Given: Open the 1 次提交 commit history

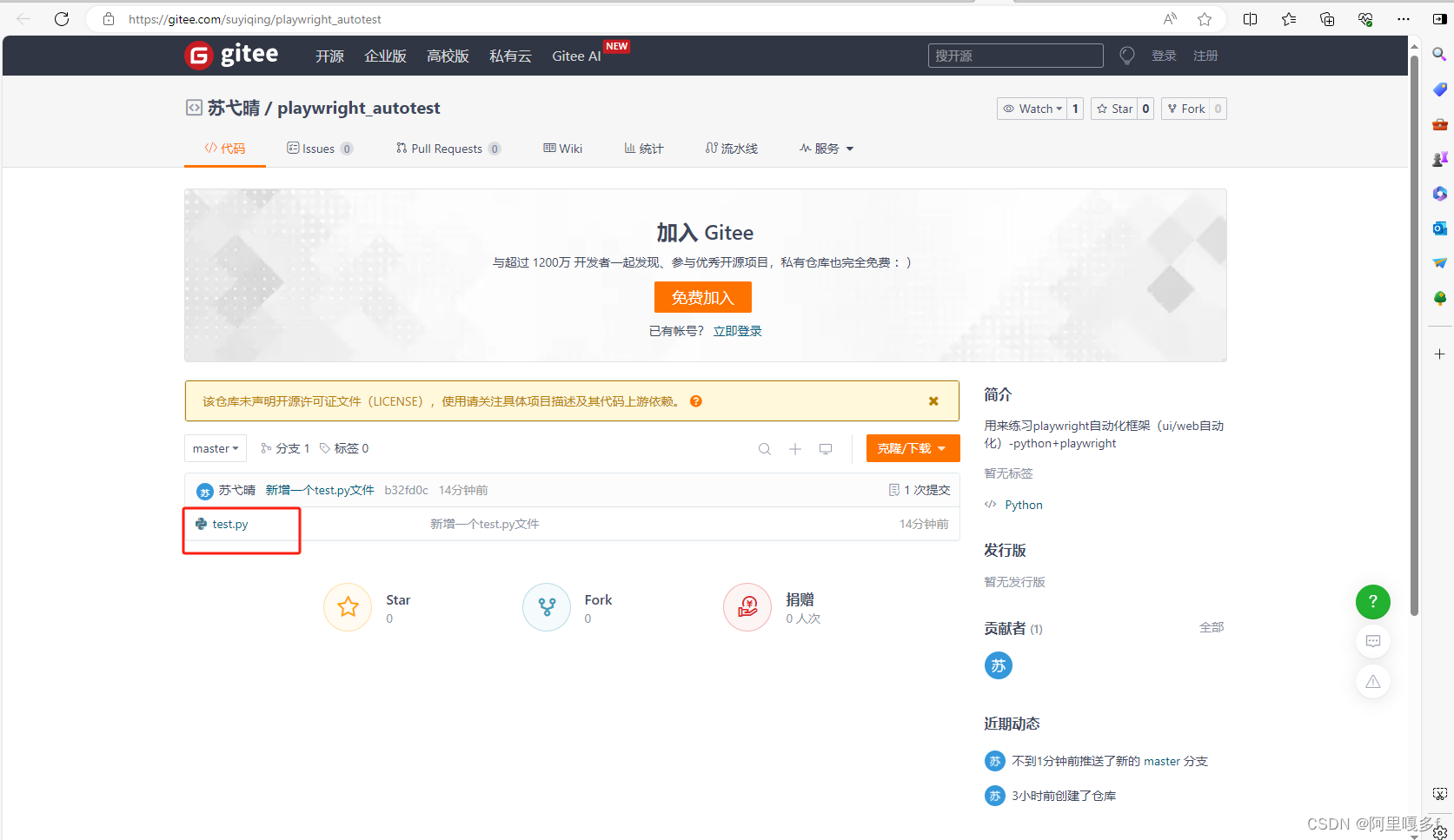Looking at the screenshot, I should click(x=920, y=490).
